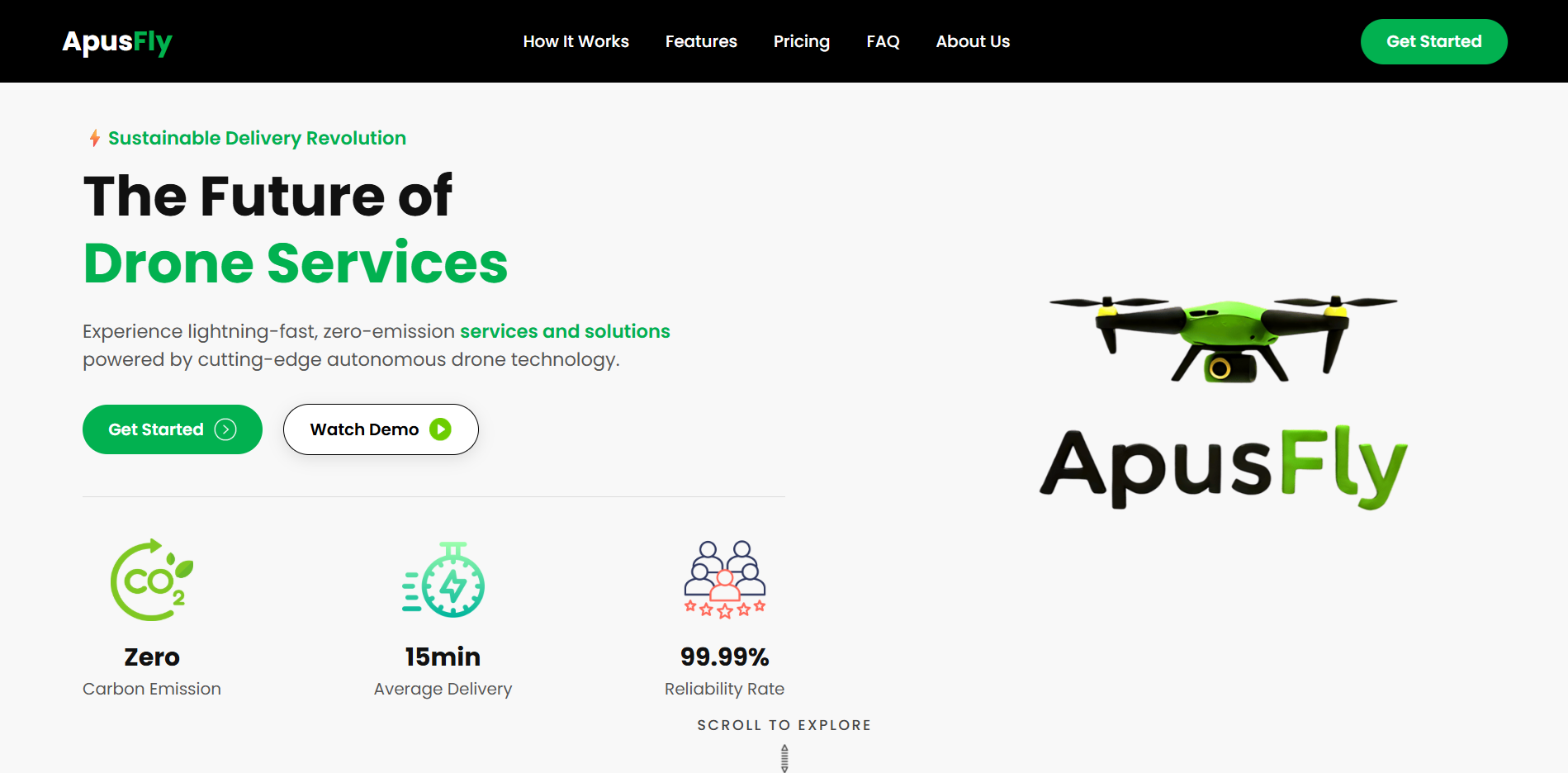
Task: Click the ApusFly logo in the navigation bar
Action: click(117, 40)
